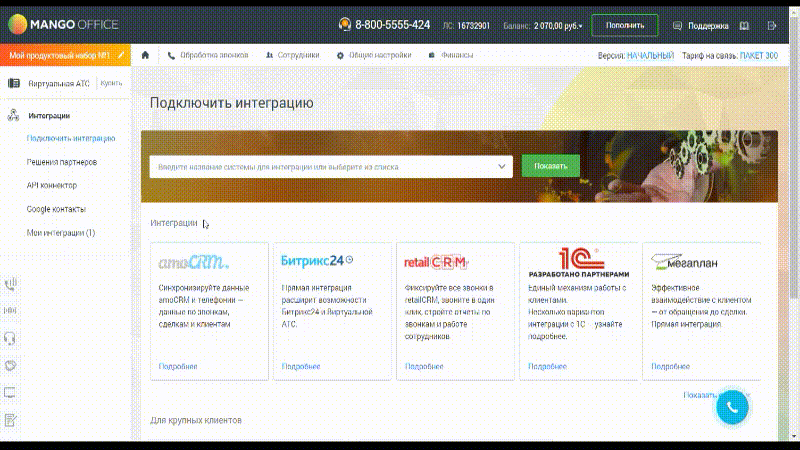
Task: Open Google контакты sidebar item
Action: point(56,209)
